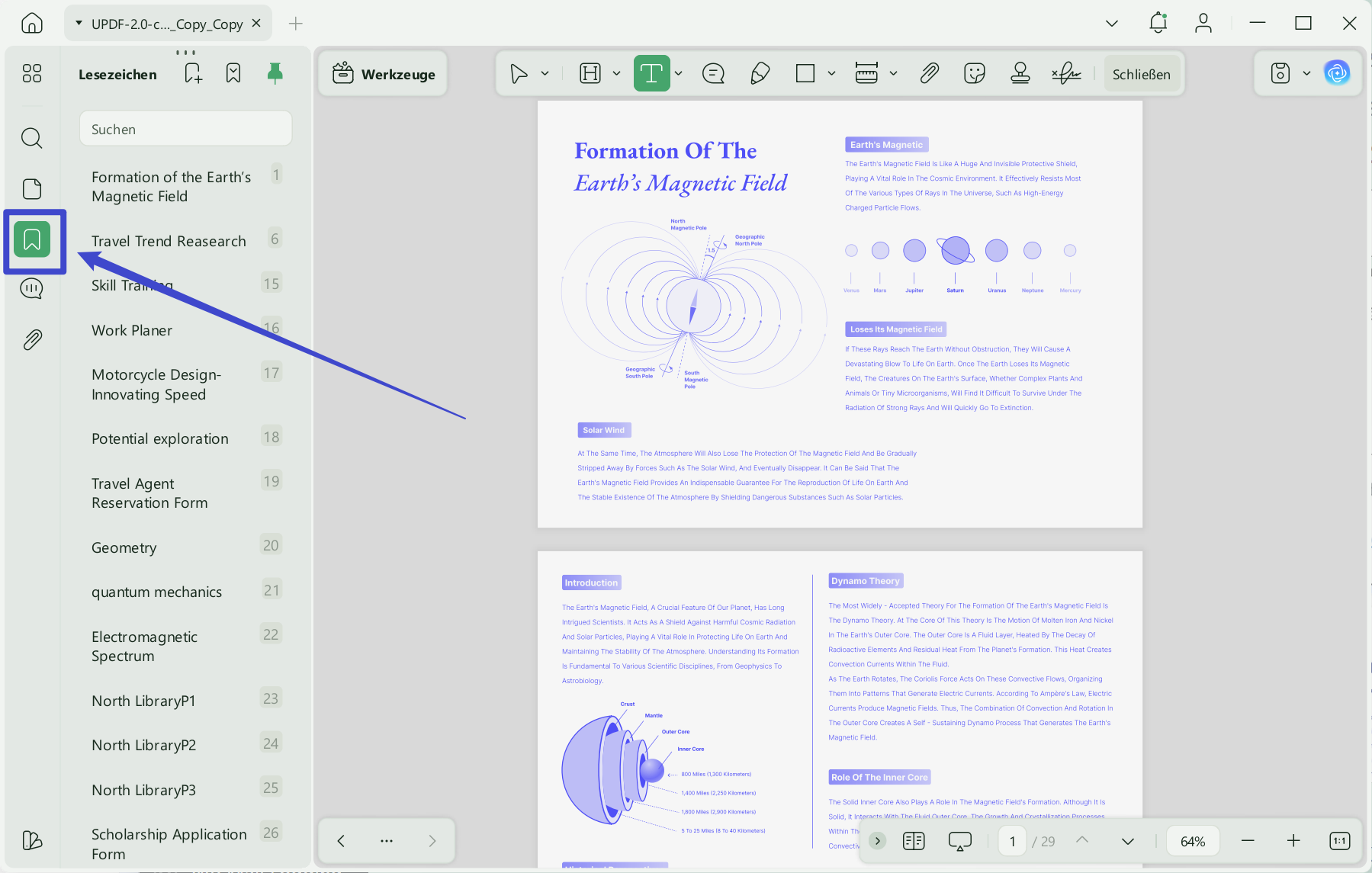The height and width of the screenshot is (873, 1372).
Task: Add a new tab with plus
Action: [296, 24]
